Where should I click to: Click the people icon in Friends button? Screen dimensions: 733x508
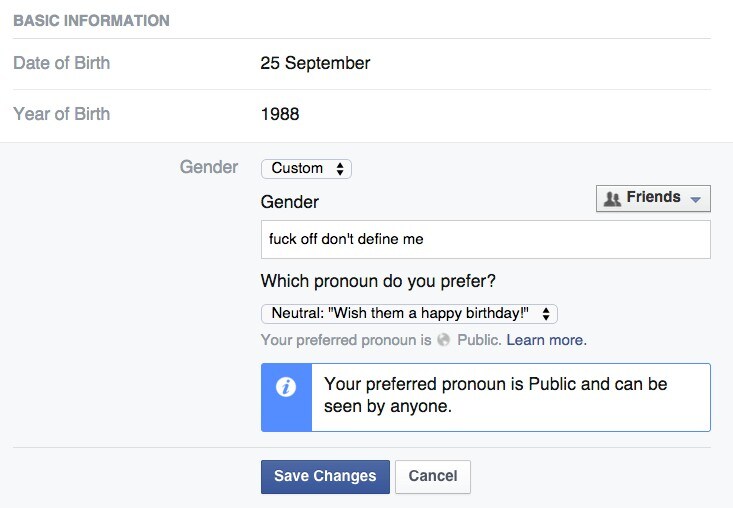click(612, 199)
